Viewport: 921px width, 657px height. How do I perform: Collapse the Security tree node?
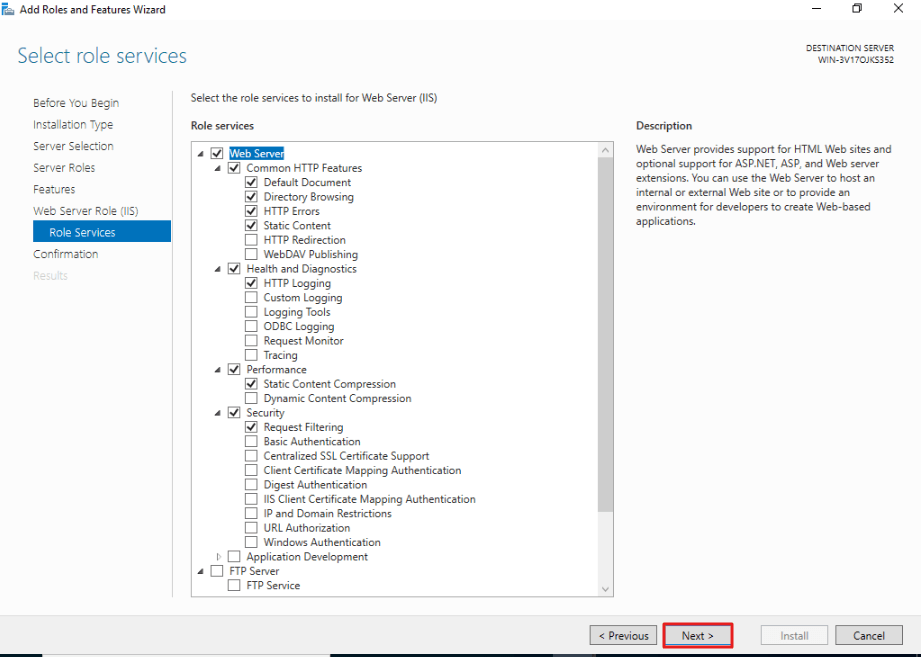(x=218, y=413)
